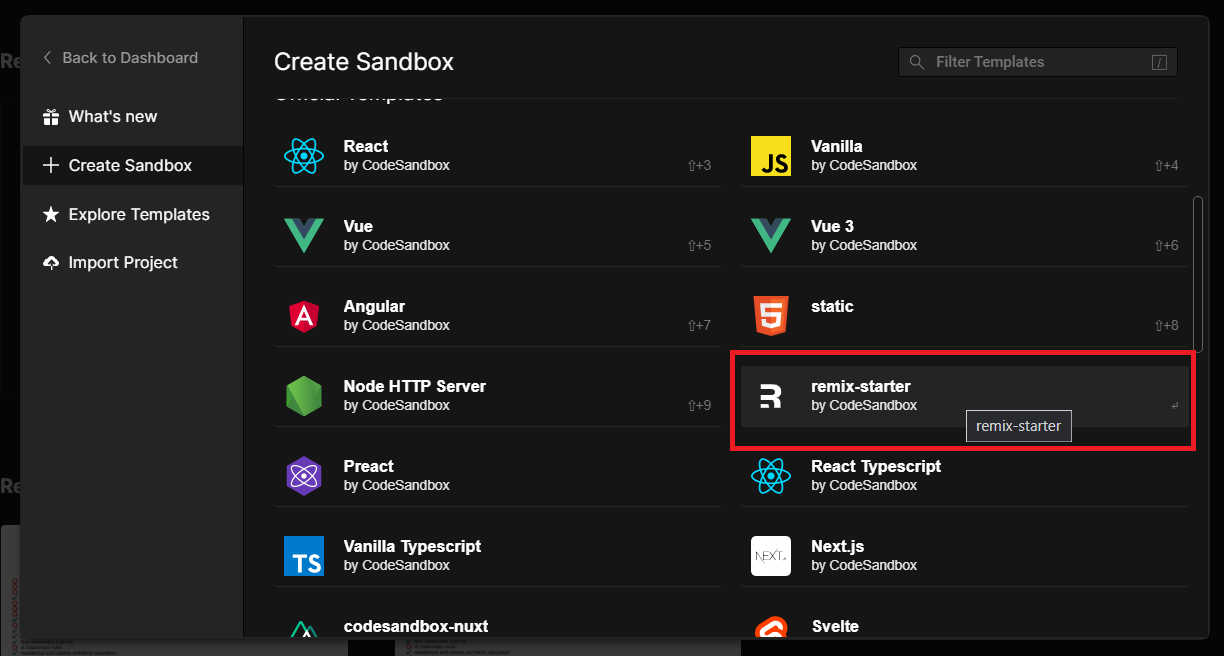Viewport: 1224px width, 656px height.
Task: Click the Vanilla JS template icon
Action: click(771, 156)
